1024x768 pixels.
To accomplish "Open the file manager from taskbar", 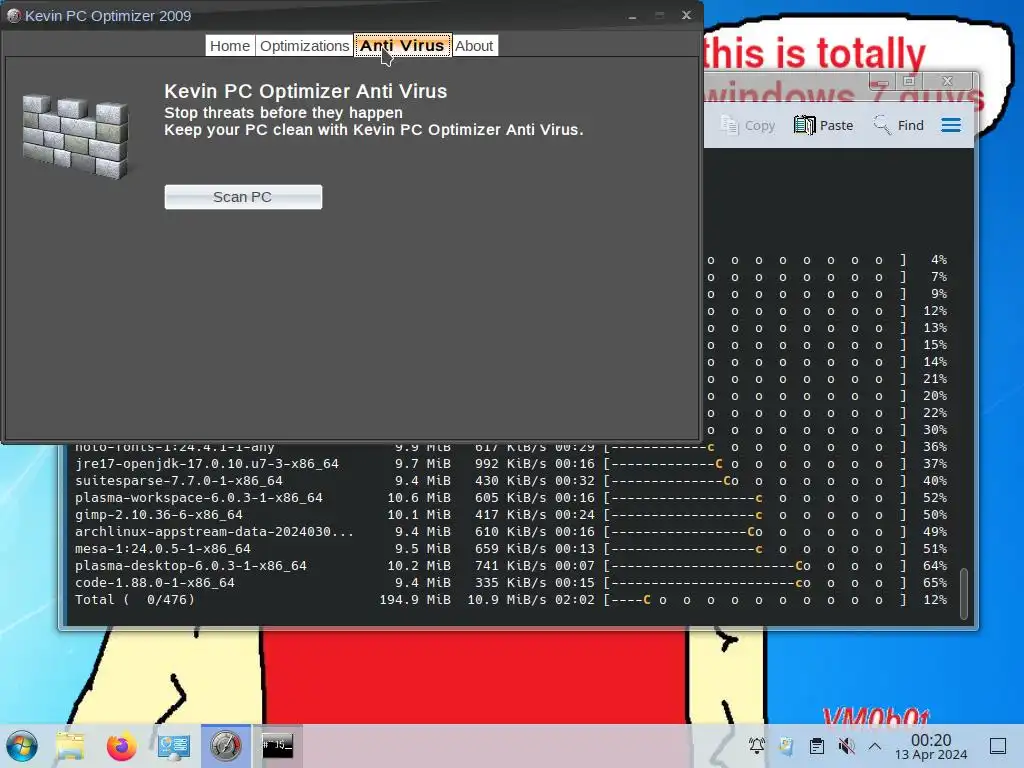I will coord(70,746).
